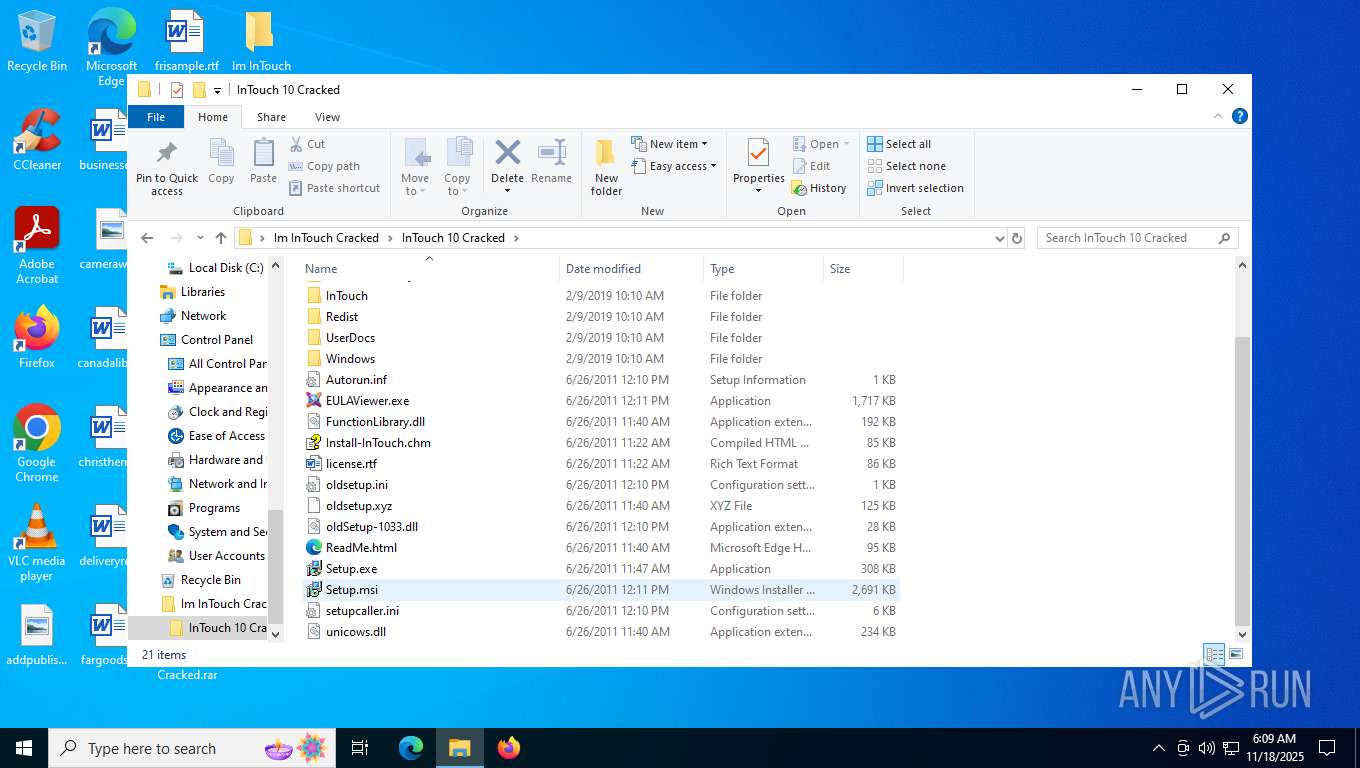The height and width of the screenshot is (768, 1360).
Task: Open the File menu tab
Action: (156, 117)
